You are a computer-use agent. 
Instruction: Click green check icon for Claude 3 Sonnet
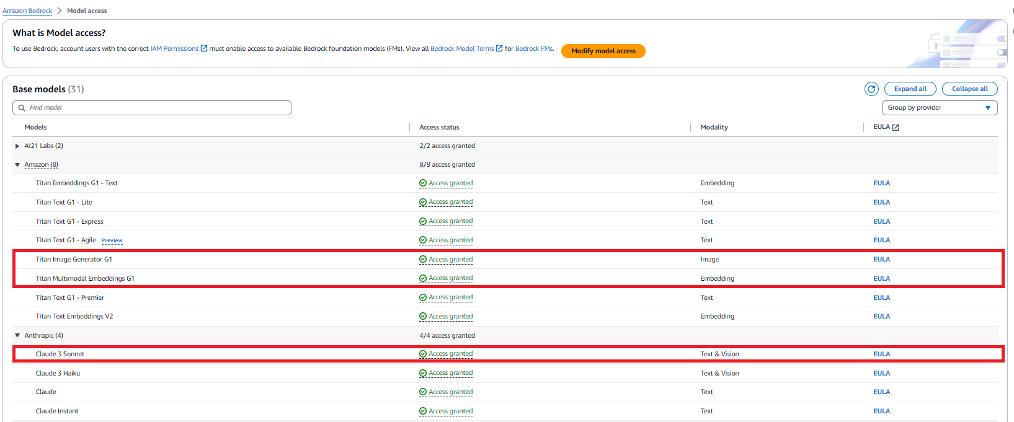pyautogui.click(x=423, y=354)
